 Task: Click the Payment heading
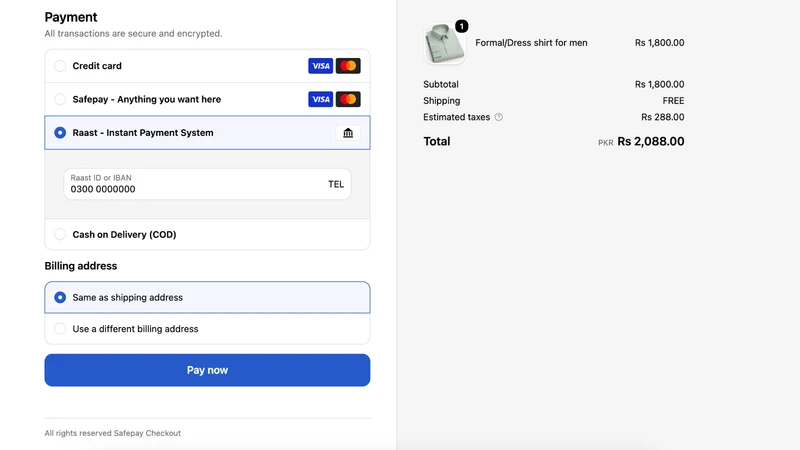click(71, 17)
